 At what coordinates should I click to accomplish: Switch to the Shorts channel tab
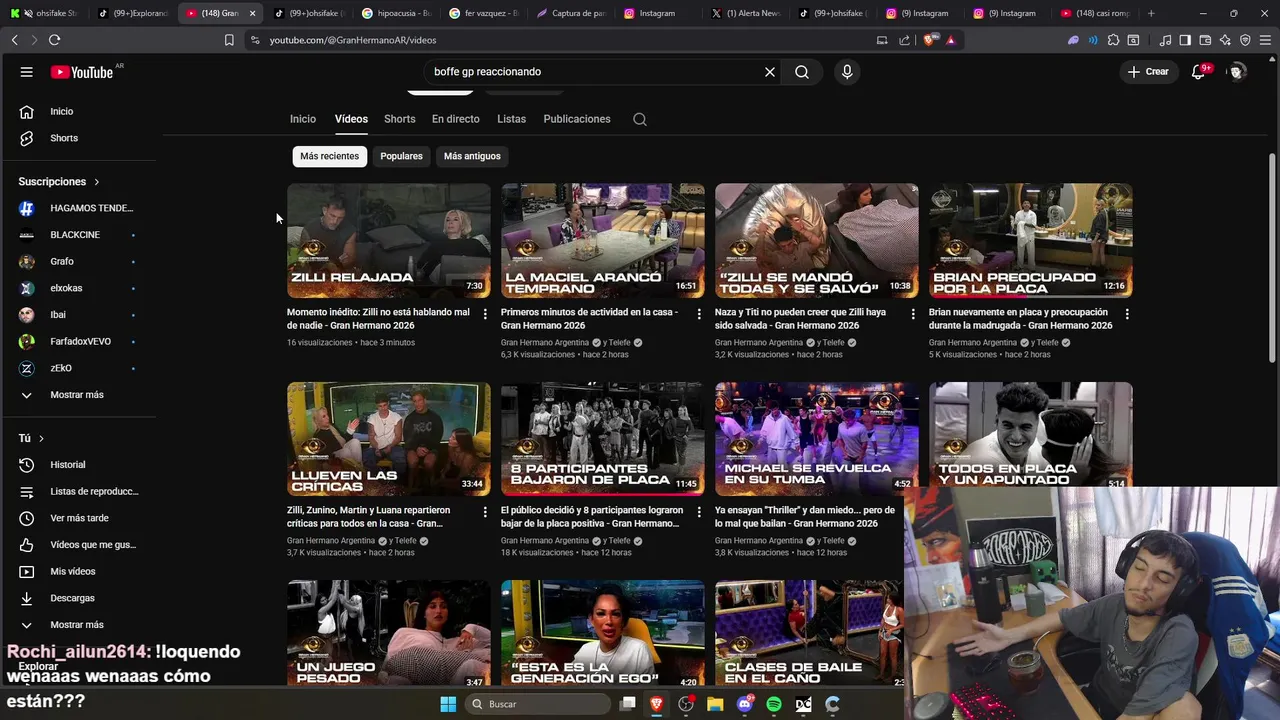(400, 119)
